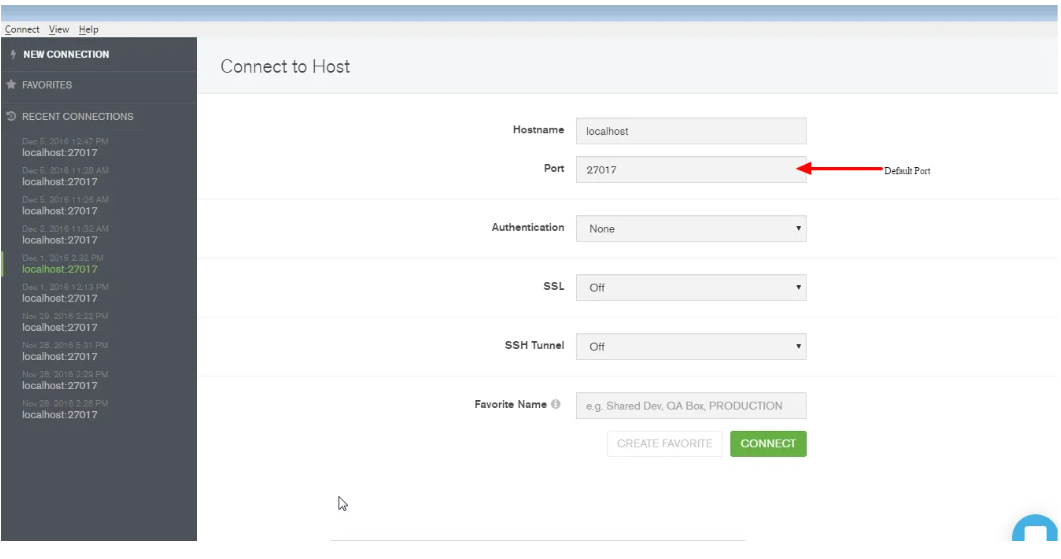Click the Favorites star icon
This screenshot has height=559, width=1061.
pyautogui.click(x=12, y=85)
